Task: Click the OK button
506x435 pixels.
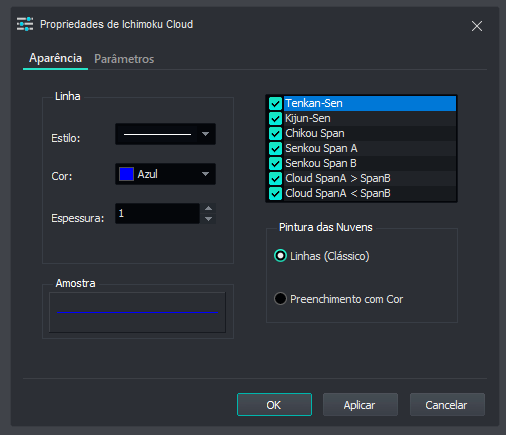Action: tap(274, 405)
